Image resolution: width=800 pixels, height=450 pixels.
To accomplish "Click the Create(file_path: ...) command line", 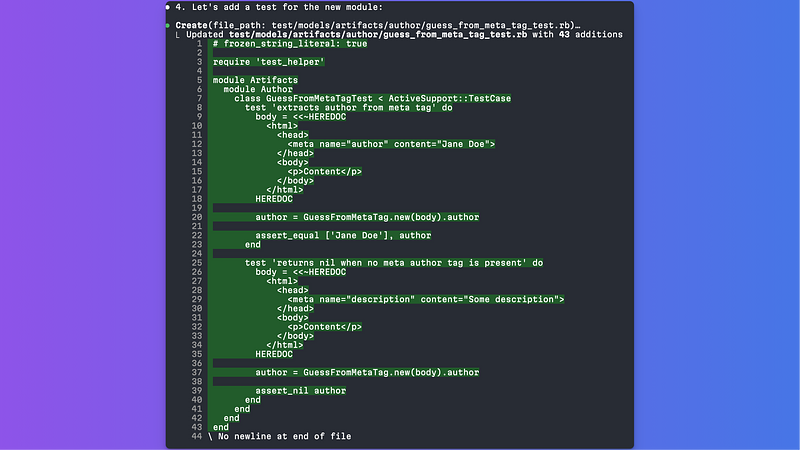I will (x=378, y=25).
